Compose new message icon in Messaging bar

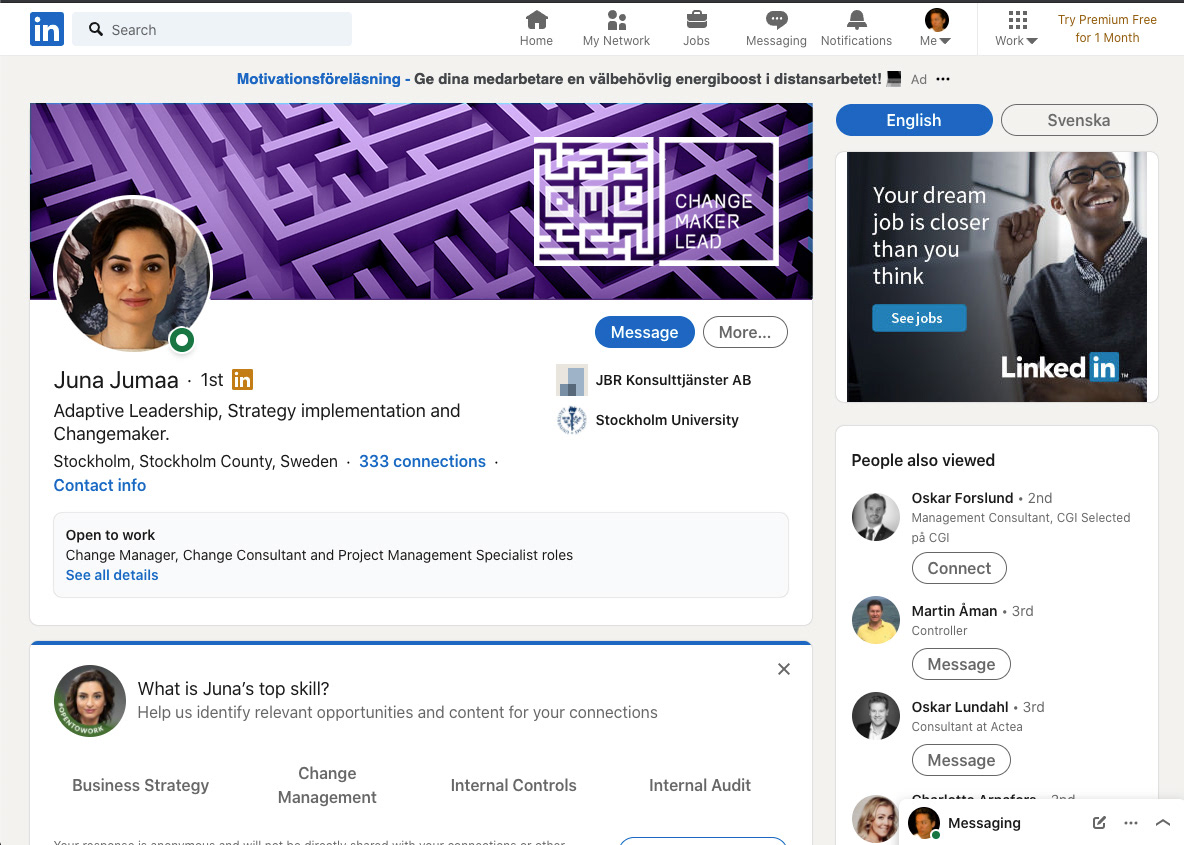click(1099, 822)
